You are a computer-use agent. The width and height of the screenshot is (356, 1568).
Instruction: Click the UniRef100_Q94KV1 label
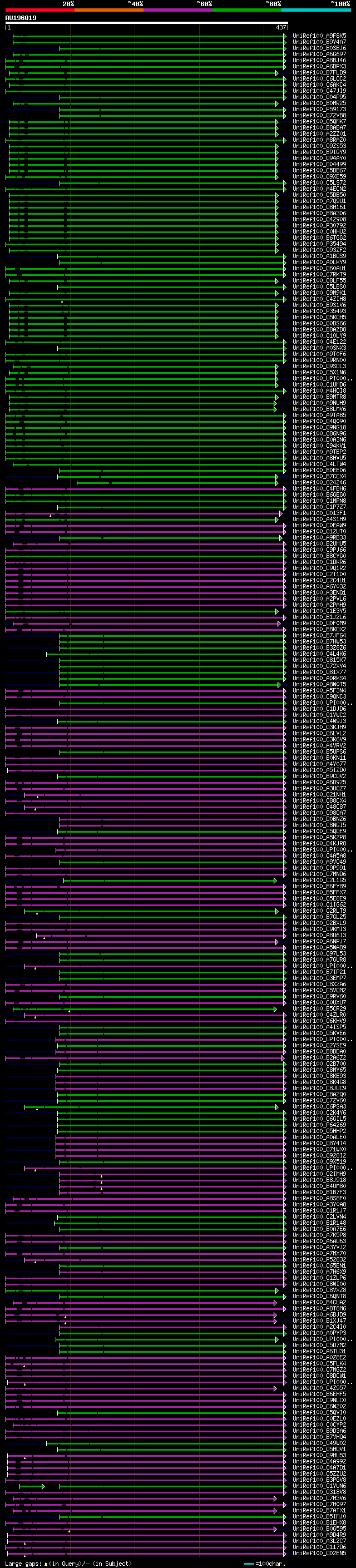pos(319,446)
